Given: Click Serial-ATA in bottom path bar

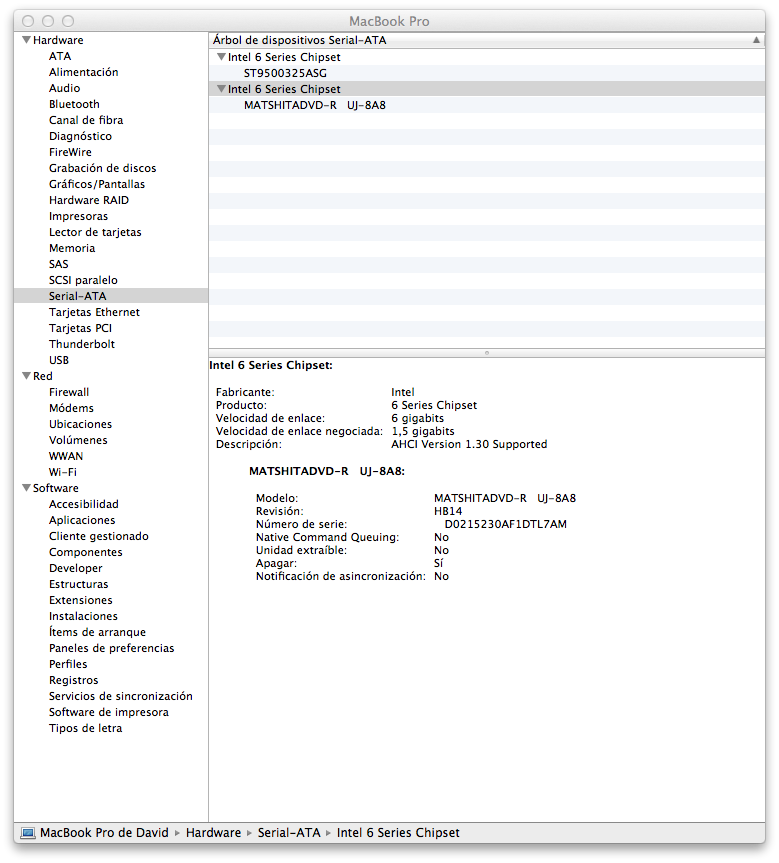Looking at the screenshot, I should coord(288,832).
